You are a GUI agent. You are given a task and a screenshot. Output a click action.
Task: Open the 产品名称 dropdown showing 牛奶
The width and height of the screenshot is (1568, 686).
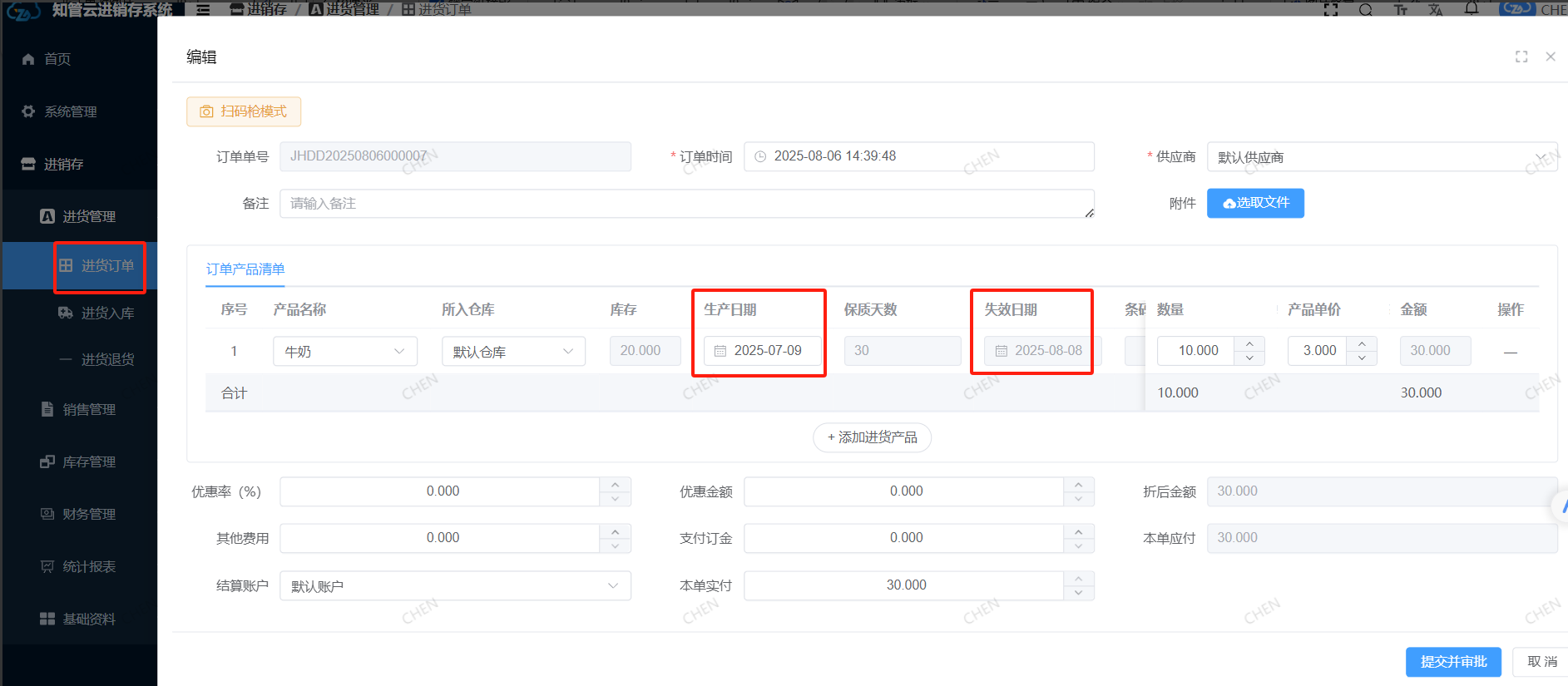344,351
